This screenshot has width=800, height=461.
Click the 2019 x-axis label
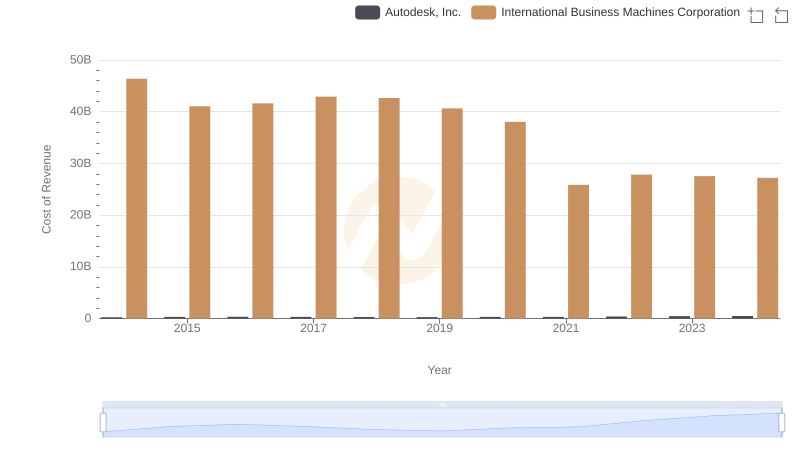coord(440,328)
